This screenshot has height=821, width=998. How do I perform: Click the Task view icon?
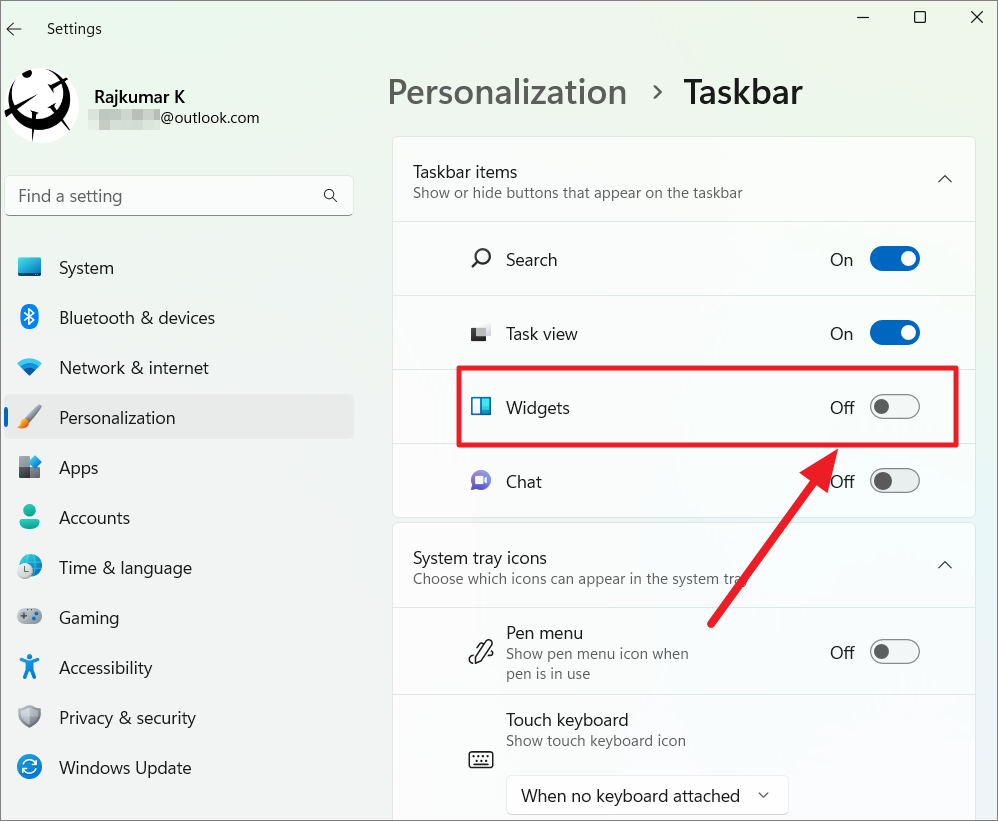(481, 332)
